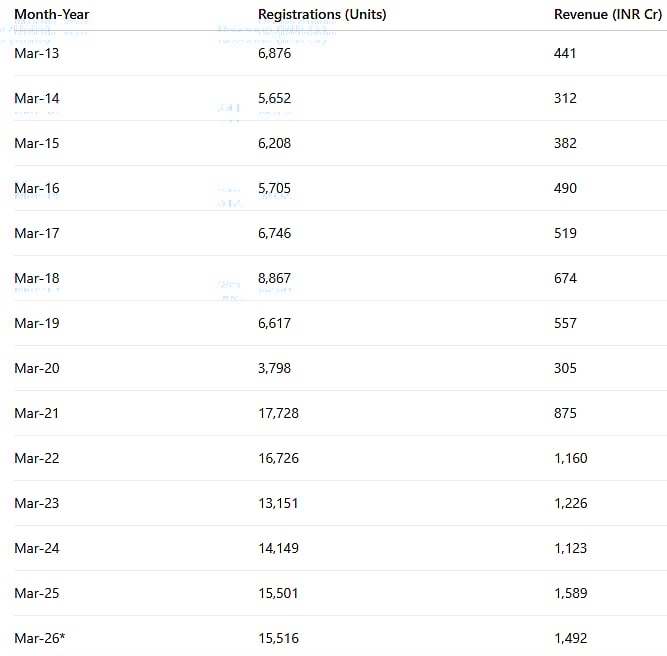Click the 14,149 registrations cell
667x656 pixels.
[278, 548]
